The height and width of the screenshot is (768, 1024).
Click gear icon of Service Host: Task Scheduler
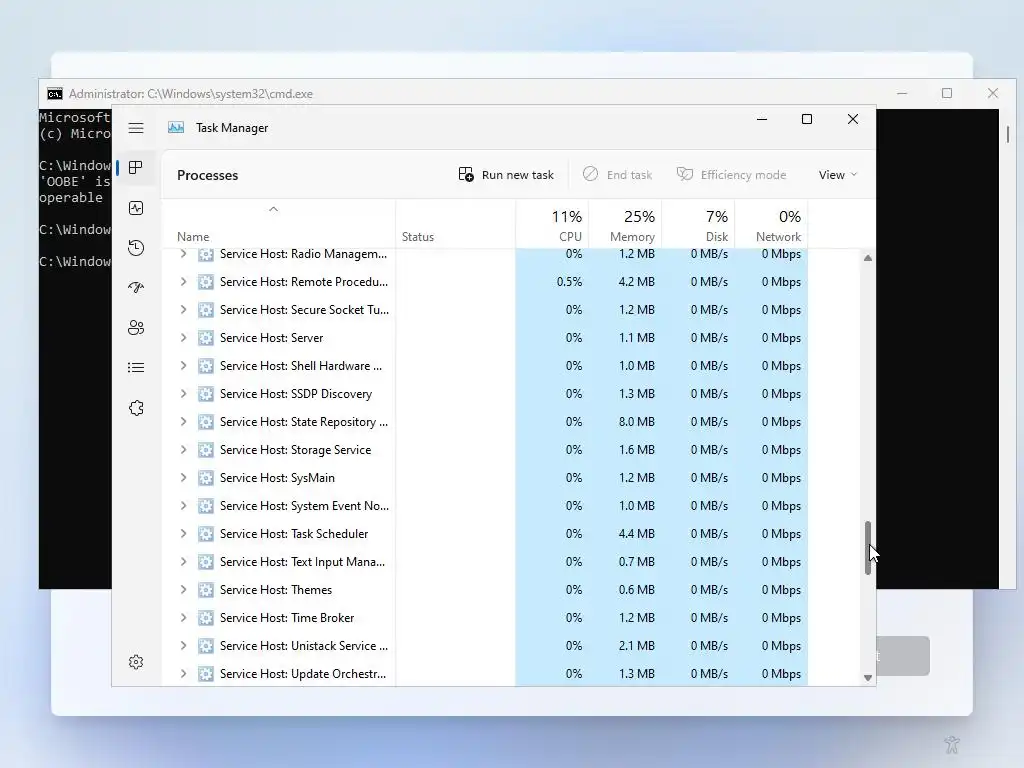[206, 534]
